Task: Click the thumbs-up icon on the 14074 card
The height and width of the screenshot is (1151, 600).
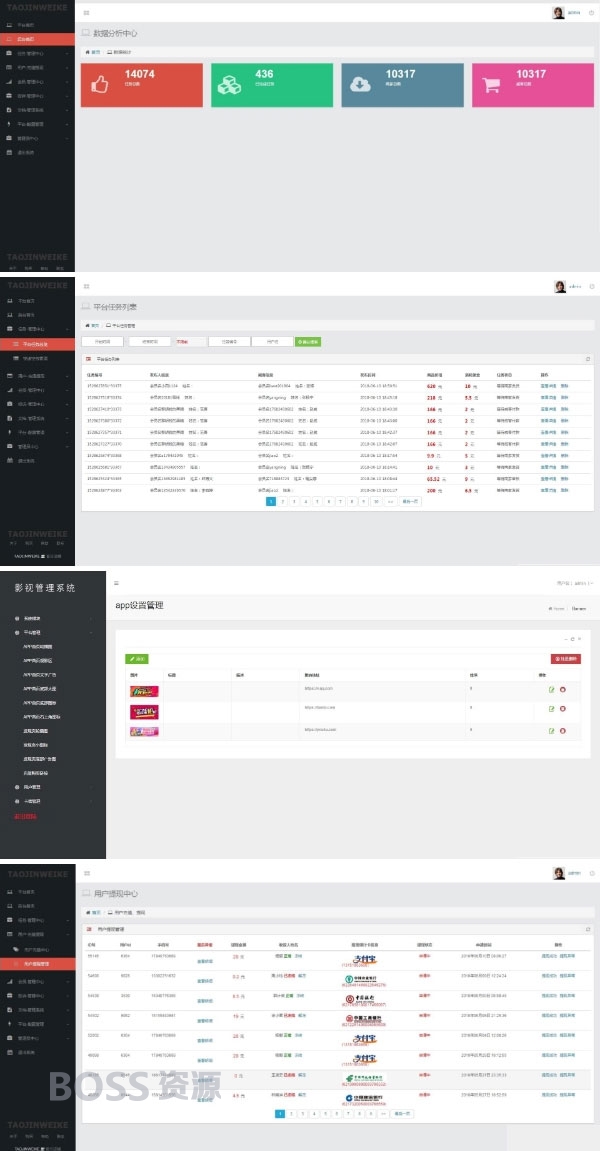Action: [99, 84]
